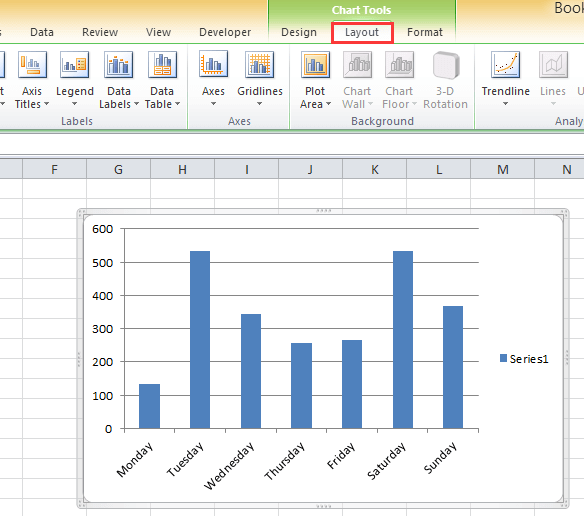The image size is (584, 516).
Task: Open the Axes icon in the ribbon
Action: (x=213, y=64)
